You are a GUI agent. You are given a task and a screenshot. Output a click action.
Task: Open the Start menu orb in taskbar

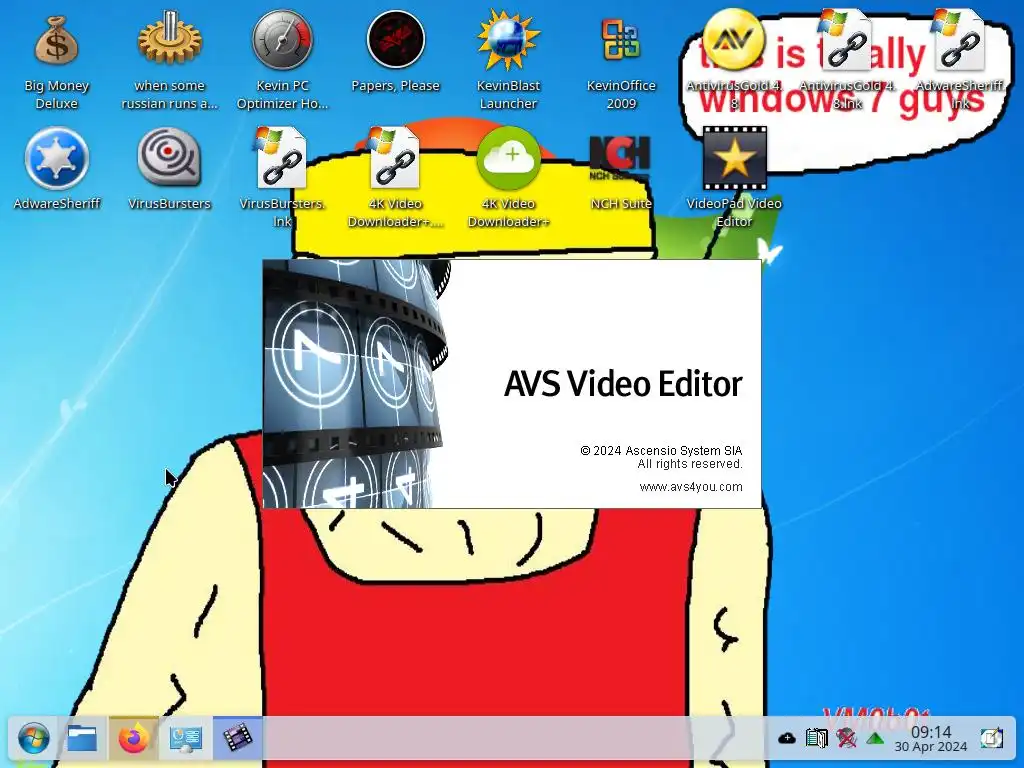(33, 739)
